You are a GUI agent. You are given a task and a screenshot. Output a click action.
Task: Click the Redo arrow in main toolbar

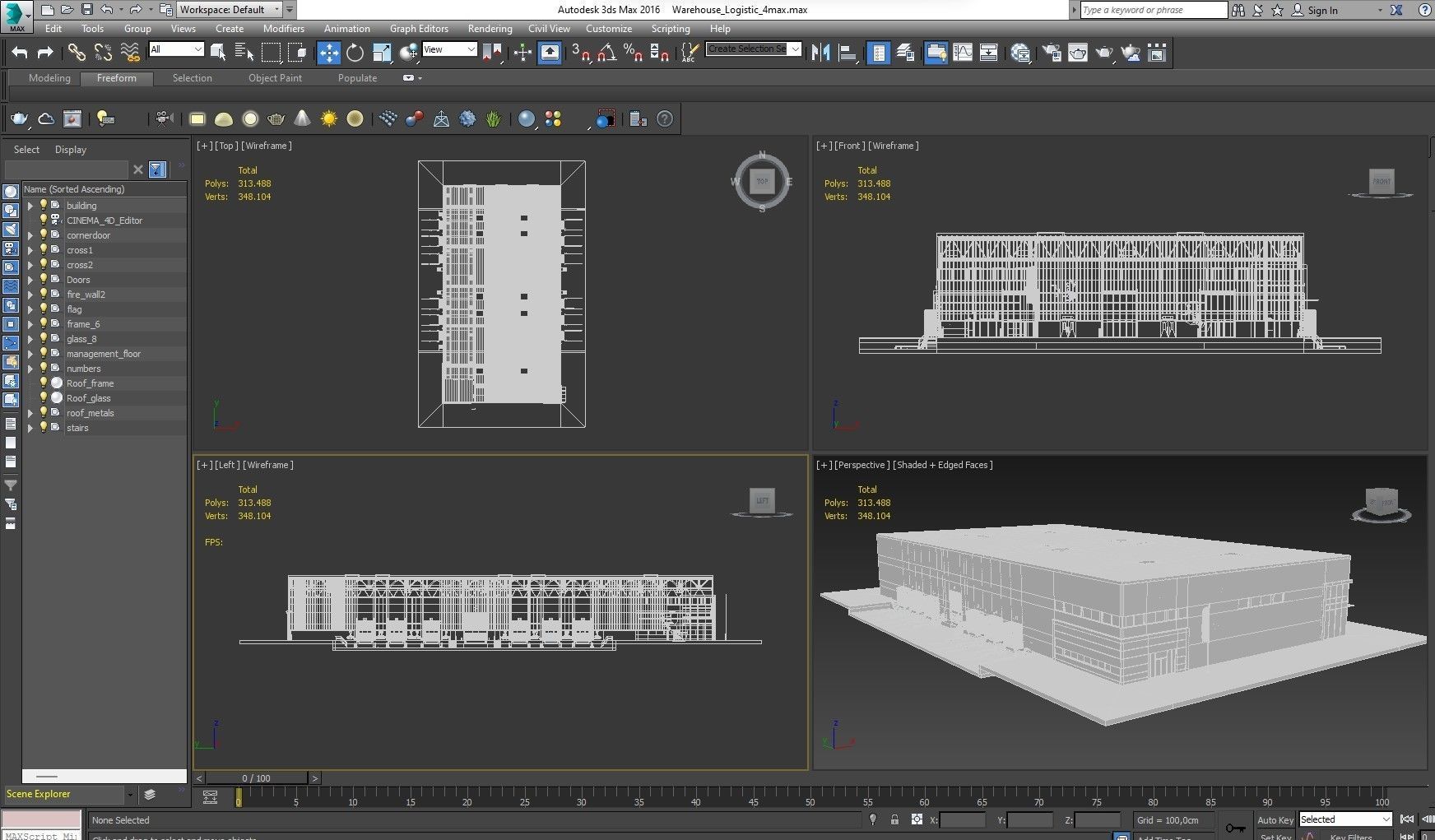[46, 53]
